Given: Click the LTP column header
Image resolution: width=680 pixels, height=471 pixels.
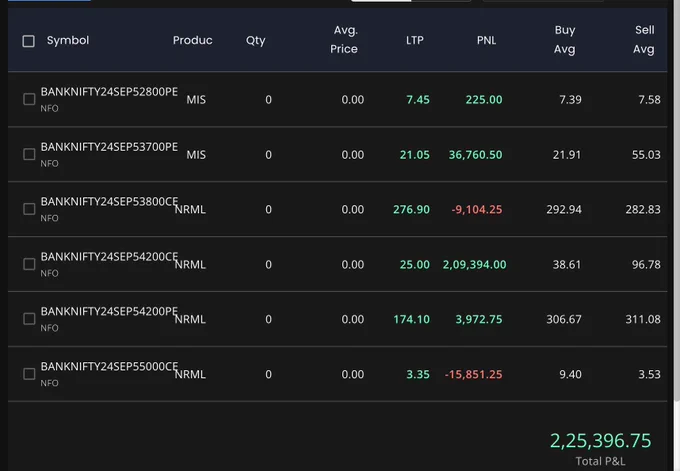Looking at the screenshot, I should point(415,40).
